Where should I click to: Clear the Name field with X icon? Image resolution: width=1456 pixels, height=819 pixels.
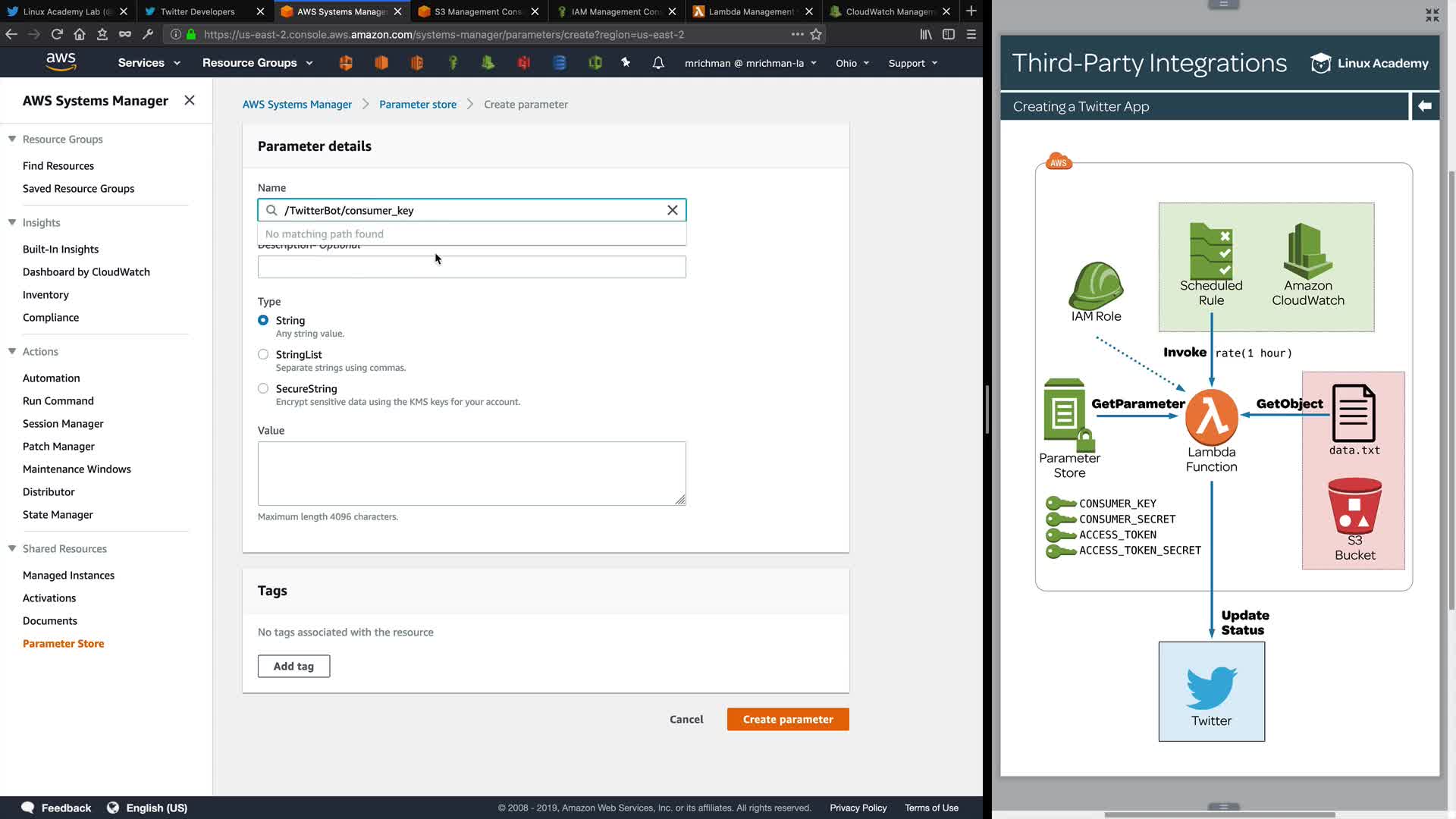[x=672, y=210]
